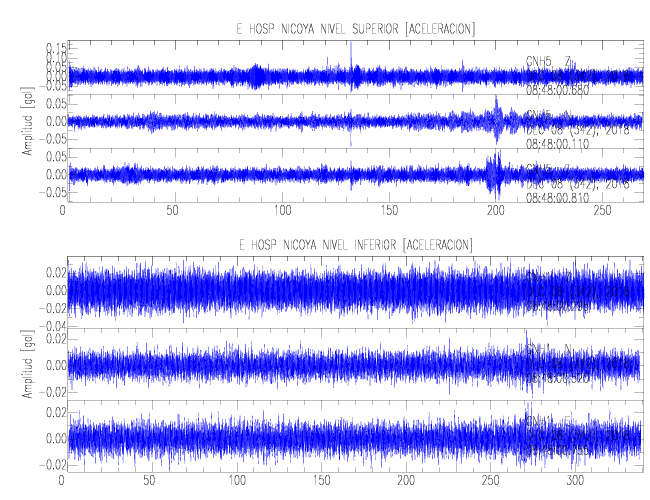The image size is (650, 500).
Task: Click the timestamp '08:48:00.110'
Action: coord(557,144)
